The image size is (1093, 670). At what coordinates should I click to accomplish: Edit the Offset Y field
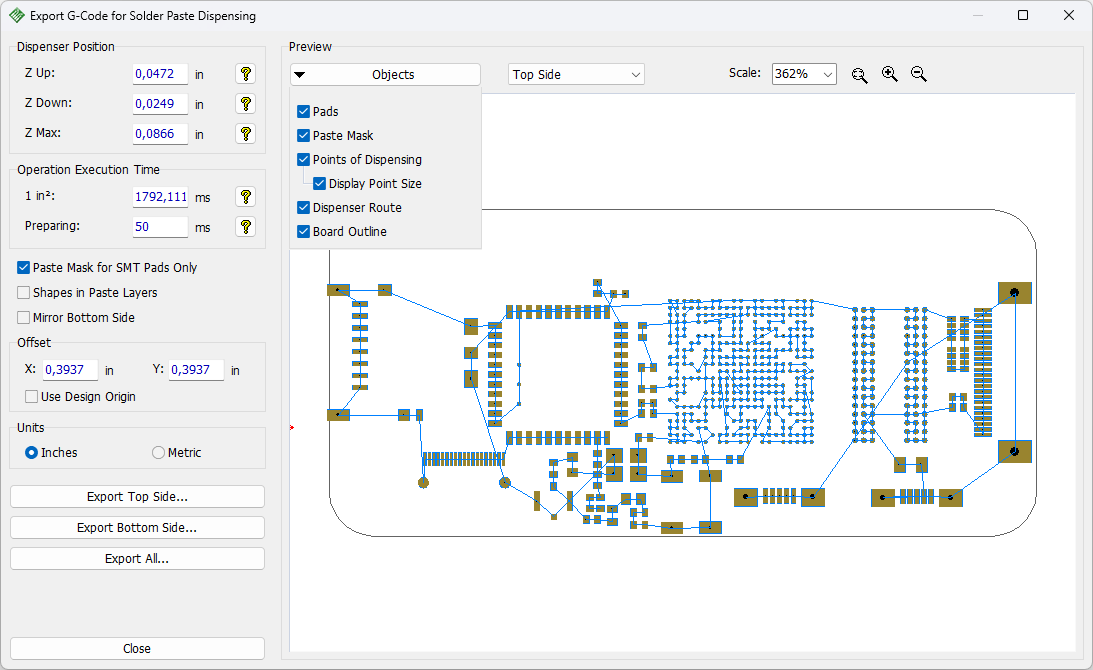(197, 370)
